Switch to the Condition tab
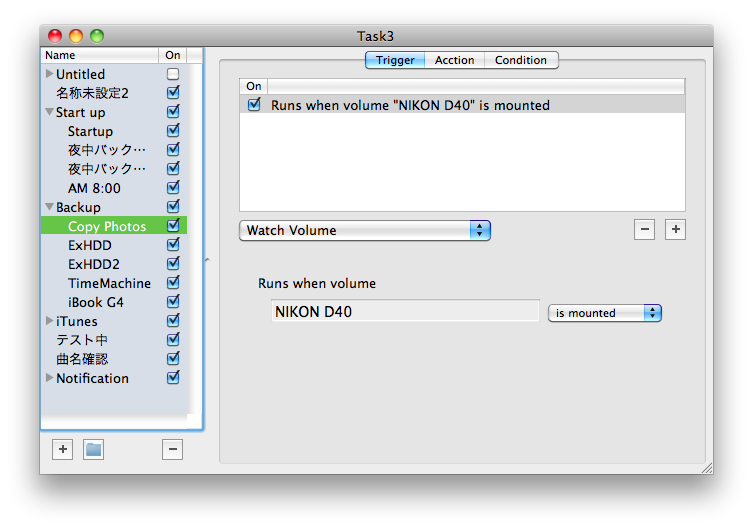This screenshot has height=529, width=753. (x=521, y=60)
